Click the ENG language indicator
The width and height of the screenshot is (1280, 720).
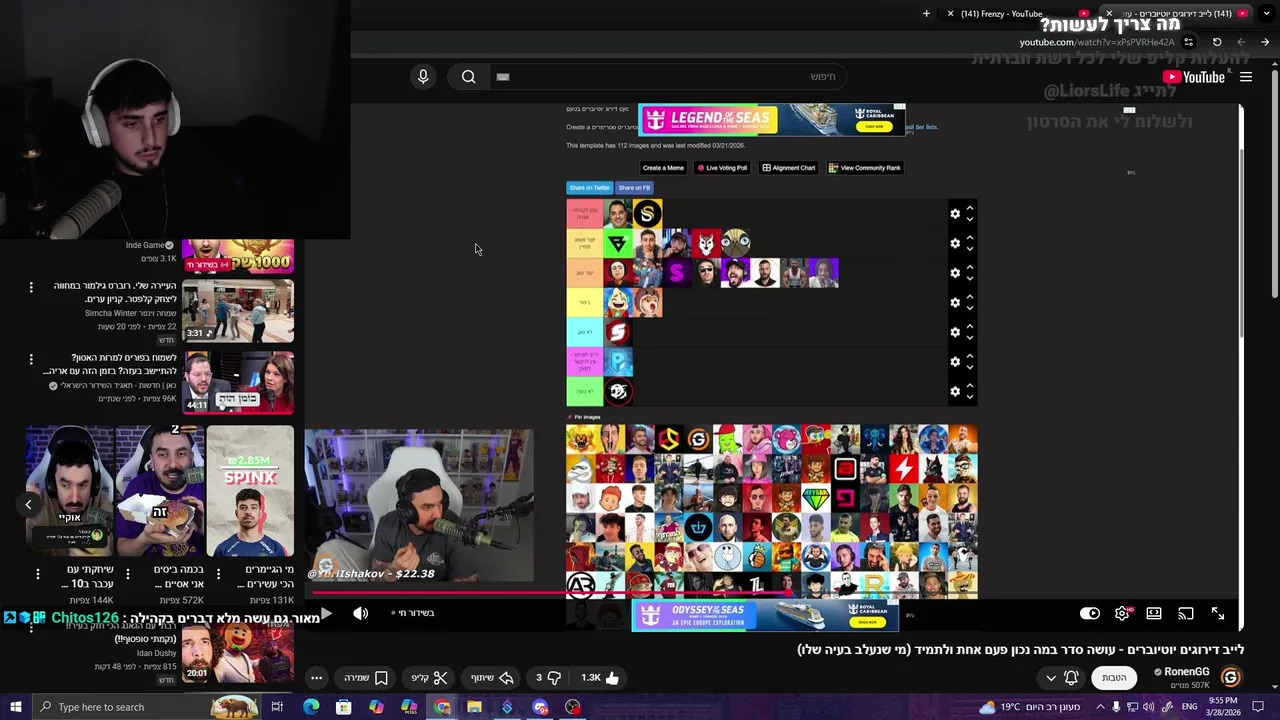coord(1188,707)
